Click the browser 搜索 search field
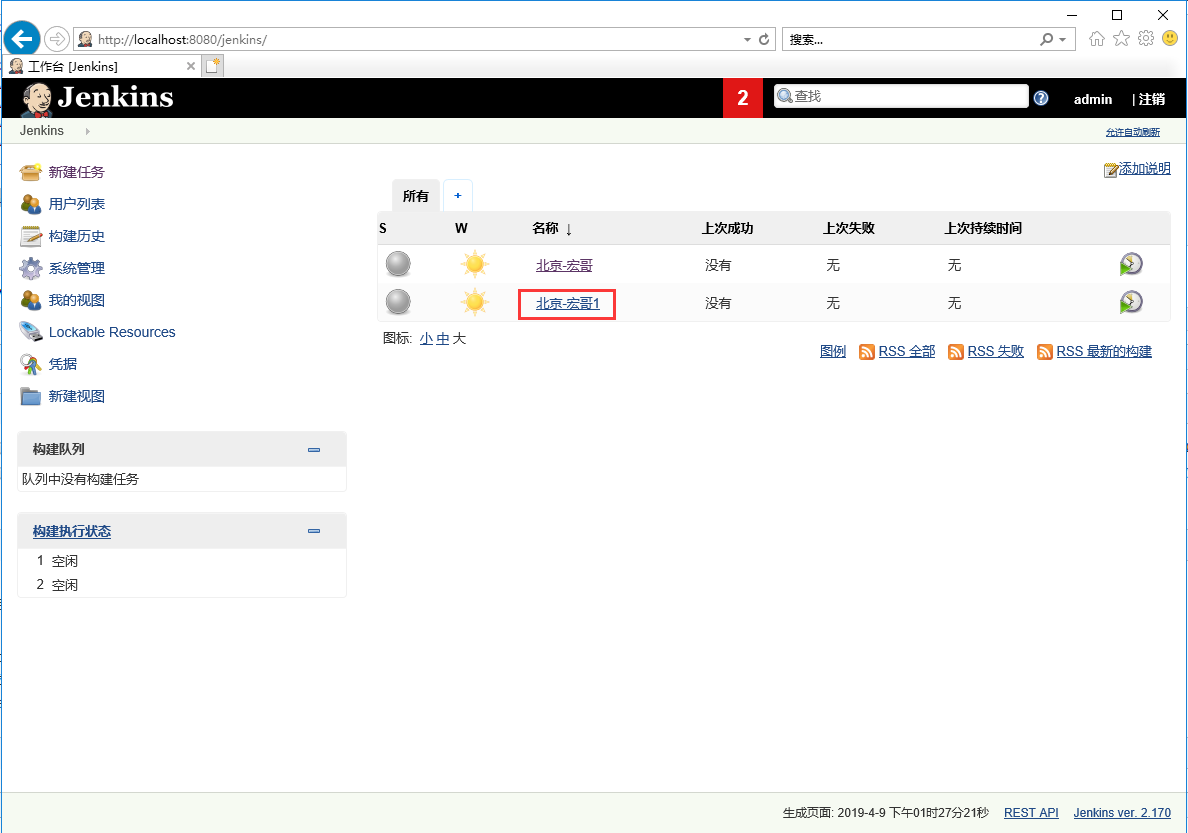1188x833 pixels. 909,39
